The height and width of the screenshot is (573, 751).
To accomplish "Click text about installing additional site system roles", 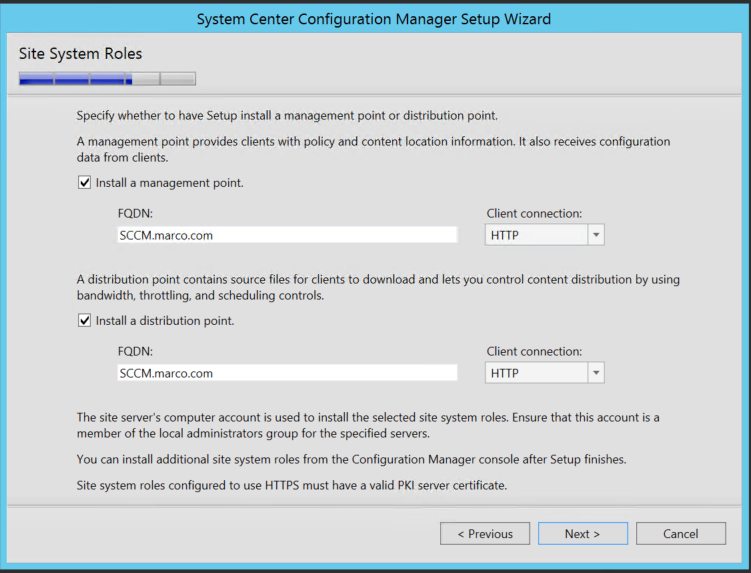I will coord(352,459).
